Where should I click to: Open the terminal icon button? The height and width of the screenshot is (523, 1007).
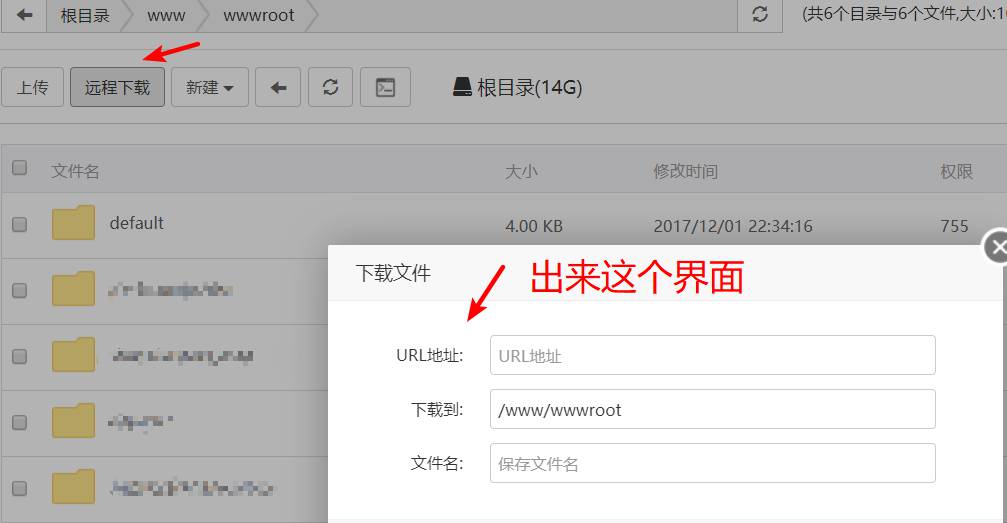click(x=385, y=87)
